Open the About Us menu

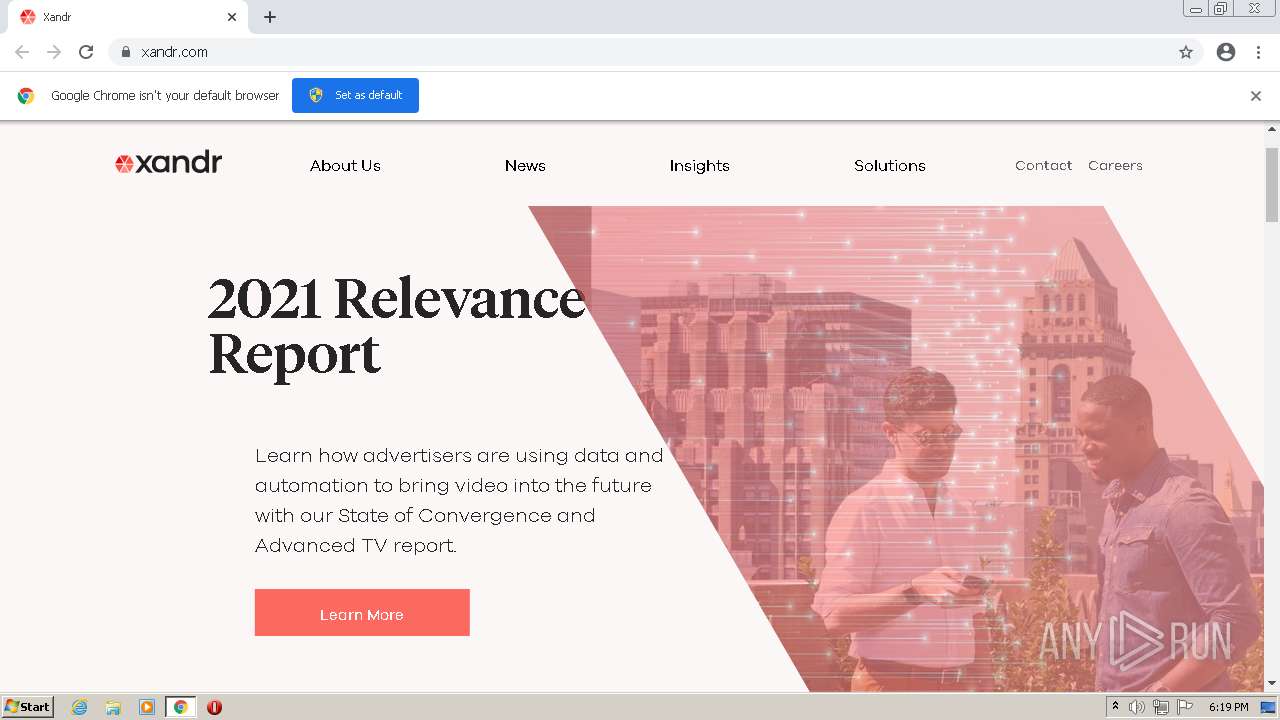point(345,166)
